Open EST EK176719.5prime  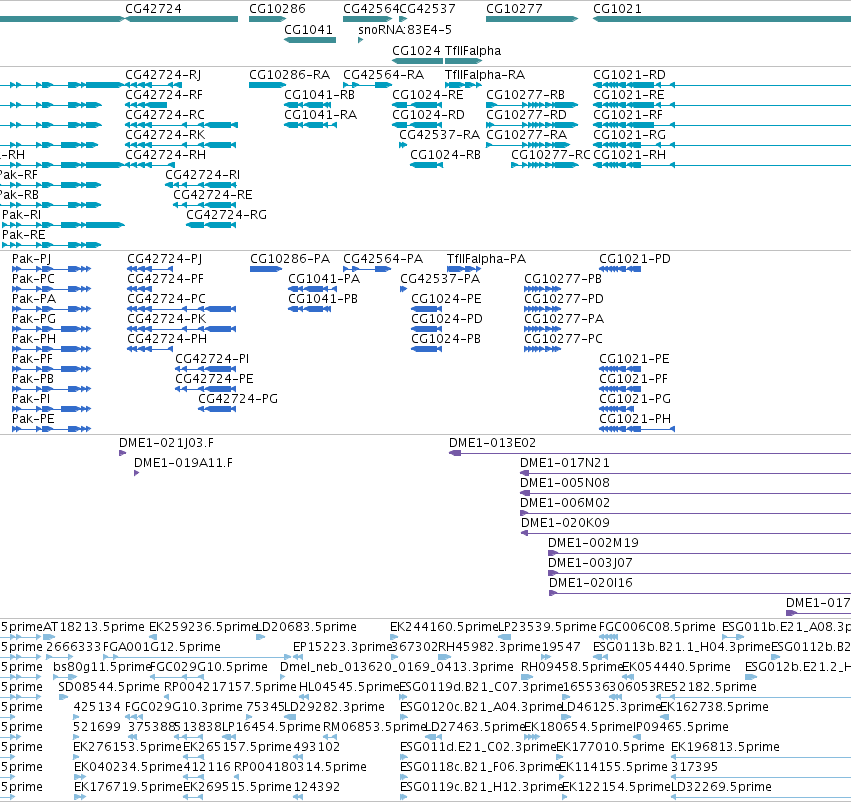tap(128, 787)
